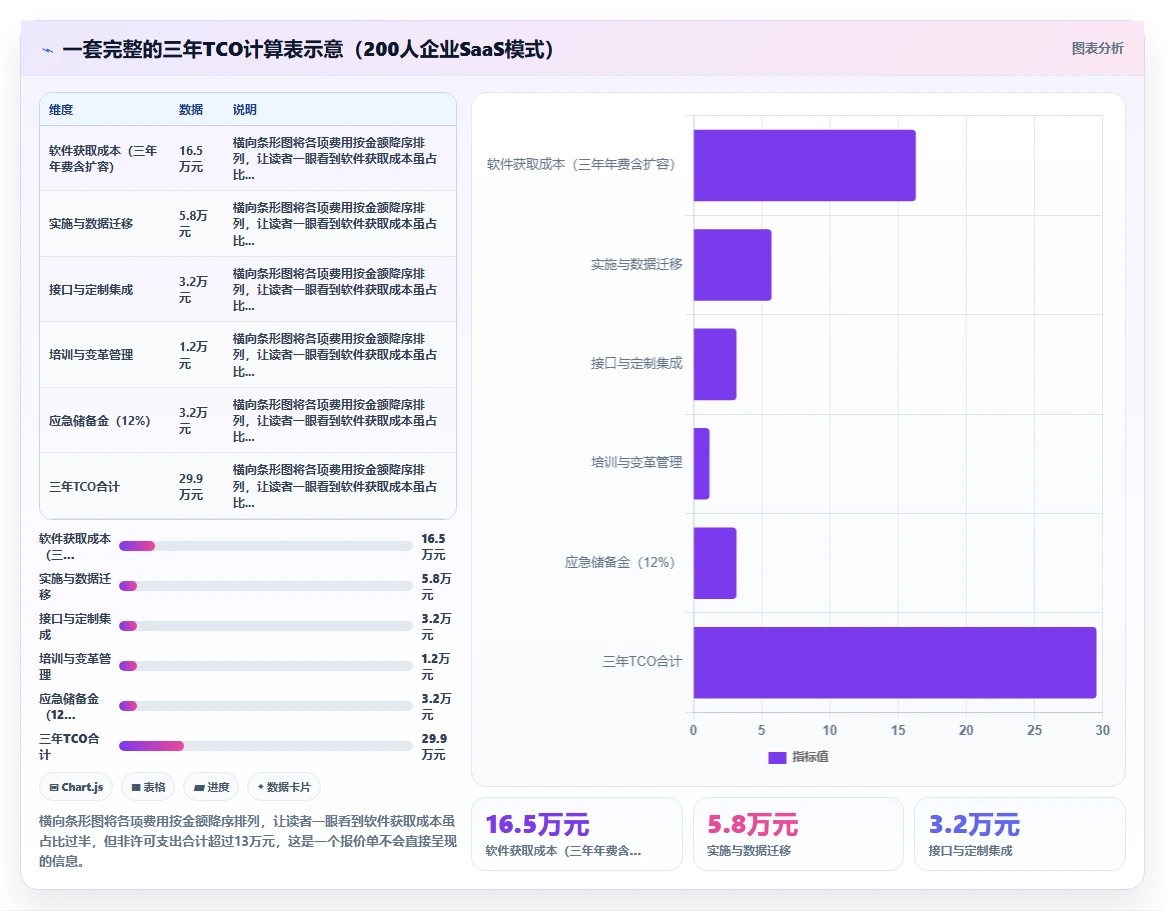
Task: Click x-axis tick value 30
Action: point(1103,730)
